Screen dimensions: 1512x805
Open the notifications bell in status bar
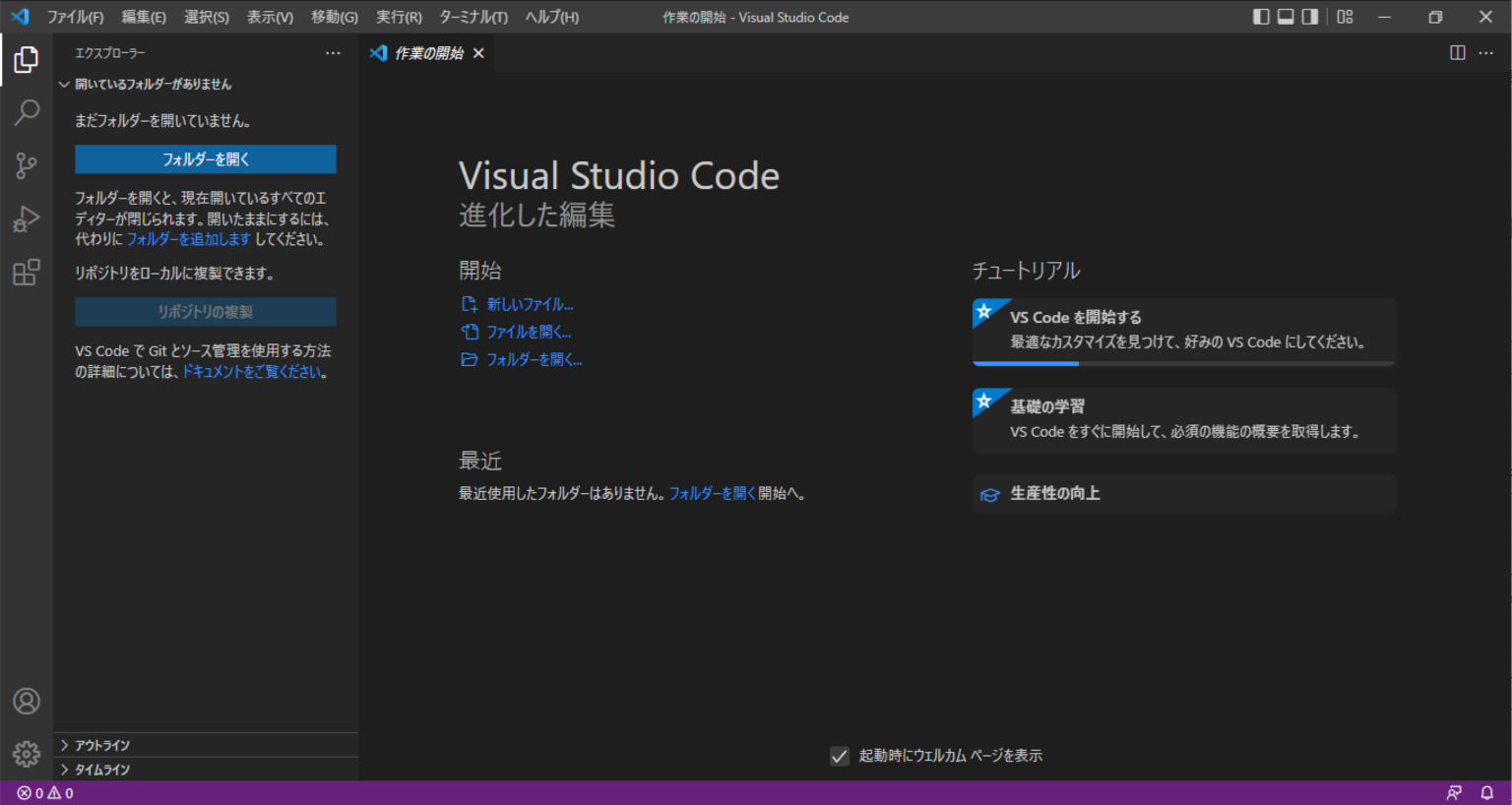coord(1486,791)
